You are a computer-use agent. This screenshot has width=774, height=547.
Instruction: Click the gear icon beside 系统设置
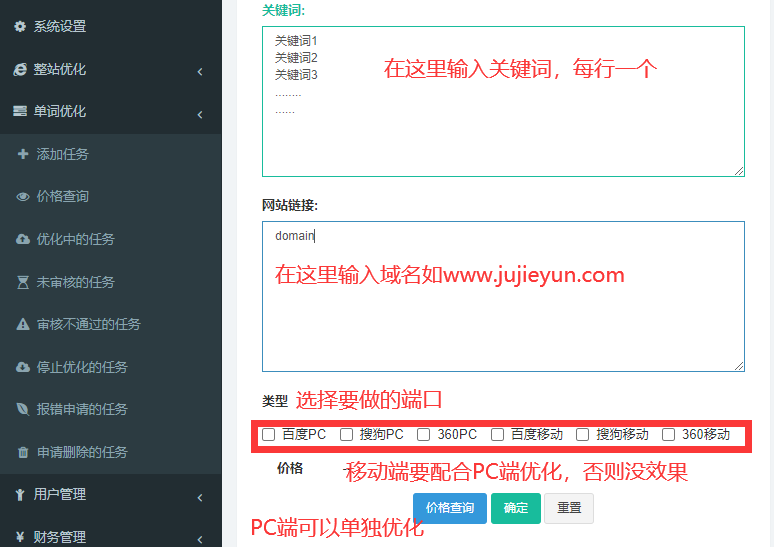19,27
